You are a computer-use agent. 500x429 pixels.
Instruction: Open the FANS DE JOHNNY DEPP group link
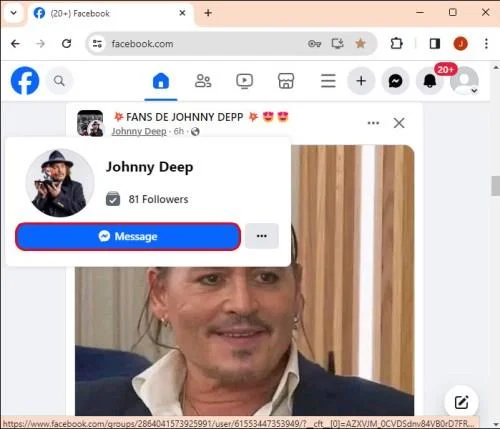click(184, 117)
